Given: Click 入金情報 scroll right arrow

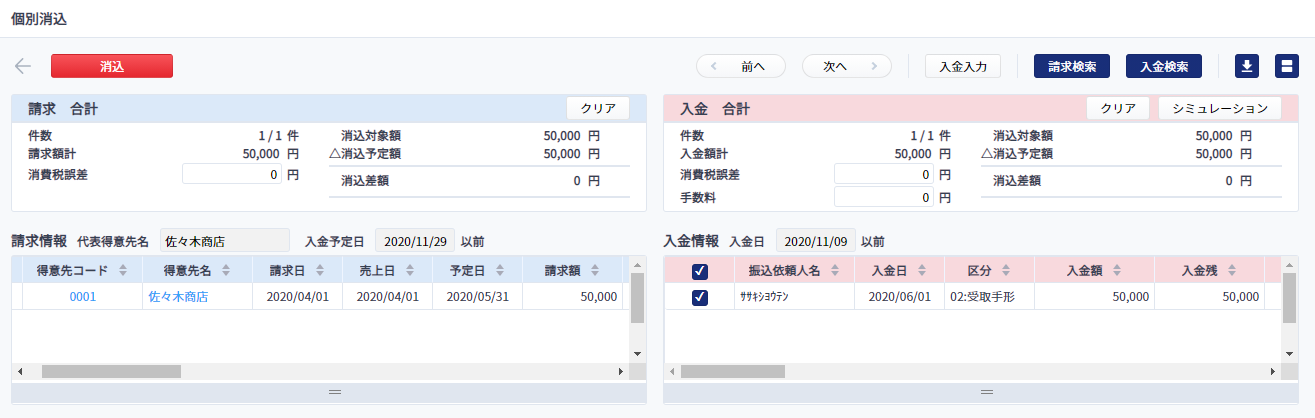Looking at the screenshot, I should click(x=1273, y=371).
